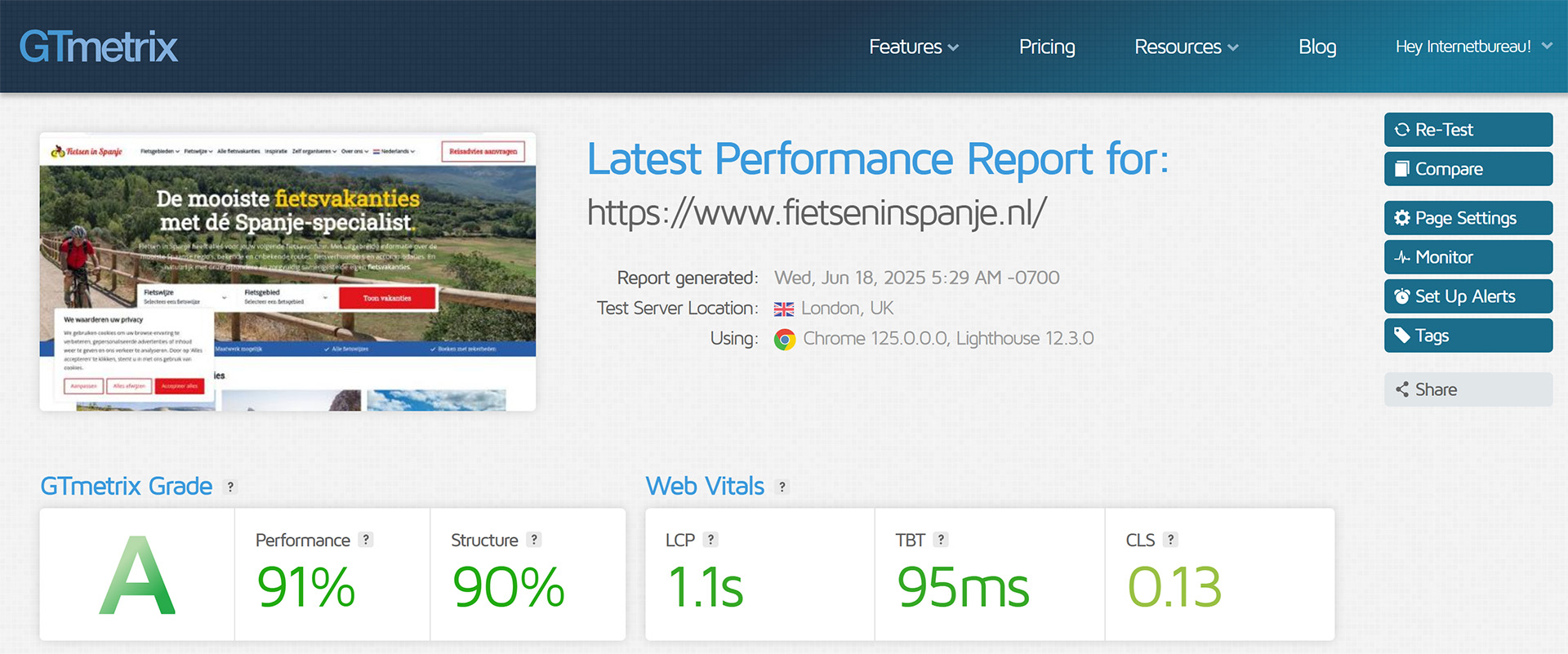This screenshot has height=654, width=1568.
Task: Visit the Blog page
Action: click(x=1317, y=47)
